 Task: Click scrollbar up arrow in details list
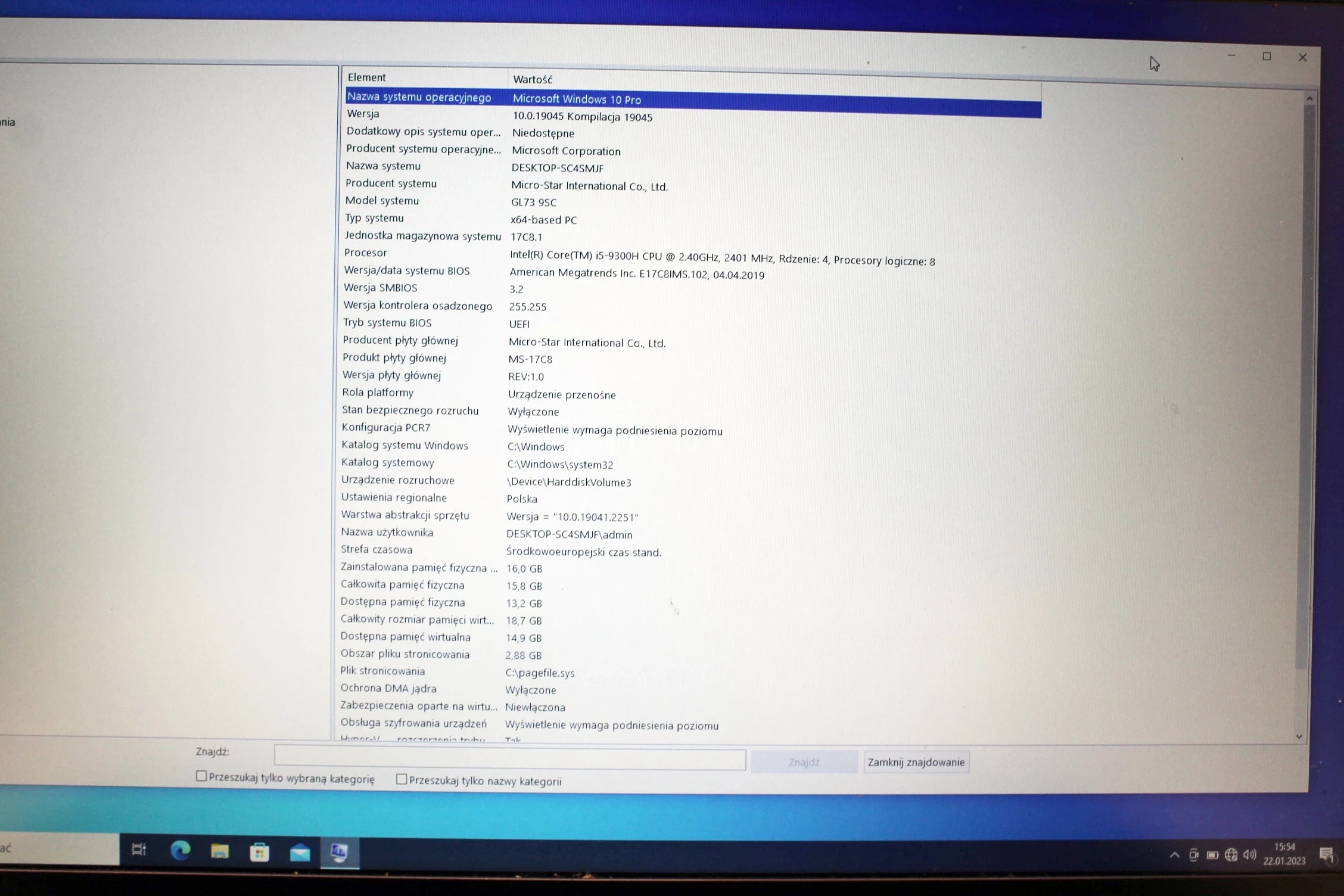[x=1309, y=98]
